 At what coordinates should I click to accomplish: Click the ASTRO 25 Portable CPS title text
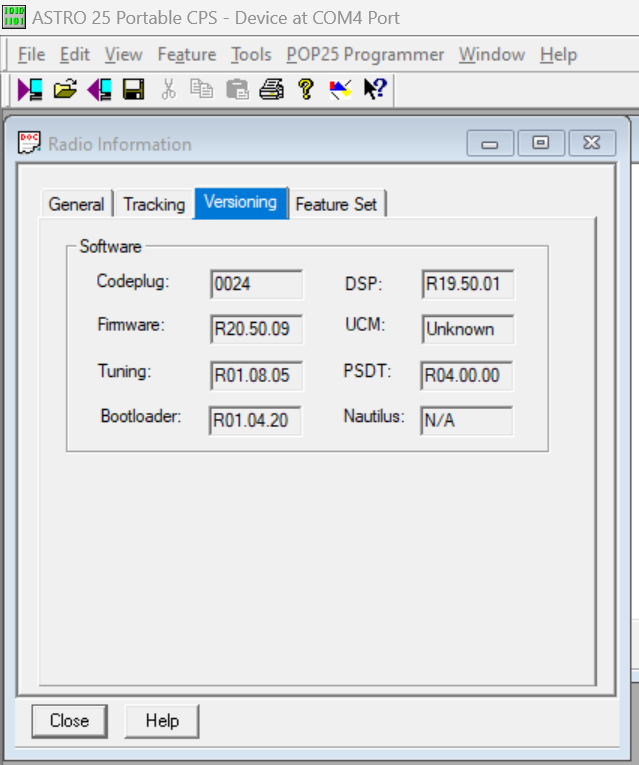pyautogui.click(x=216, y=18)
